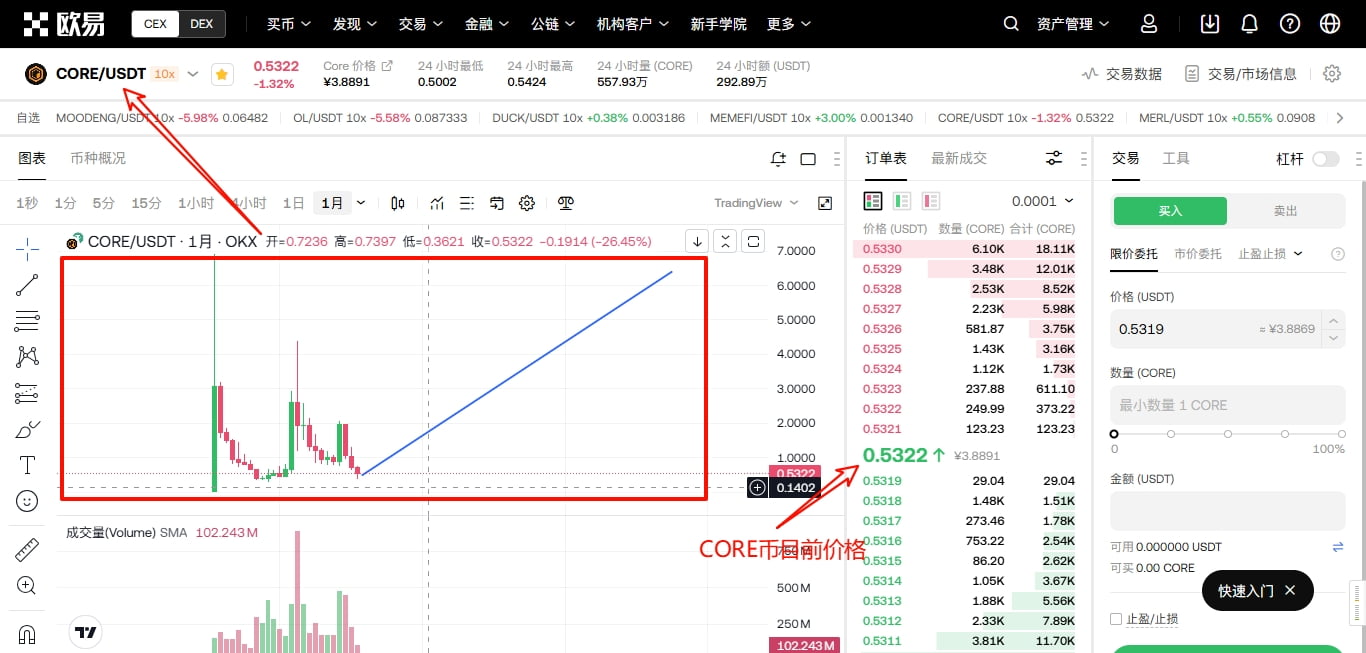Enable the 止盈/止损 checkbox

(1115, 618)
